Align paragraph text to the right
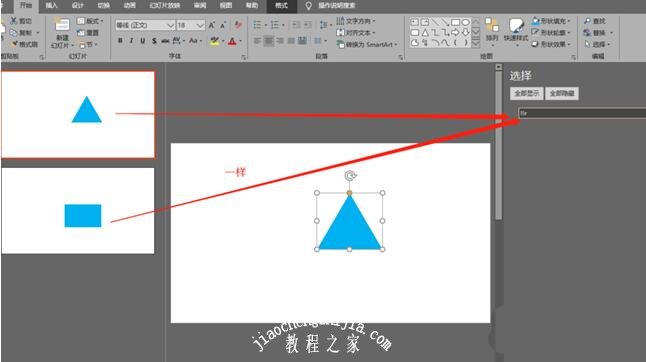The height and width of the screenshot is (362, 646). 280,40
